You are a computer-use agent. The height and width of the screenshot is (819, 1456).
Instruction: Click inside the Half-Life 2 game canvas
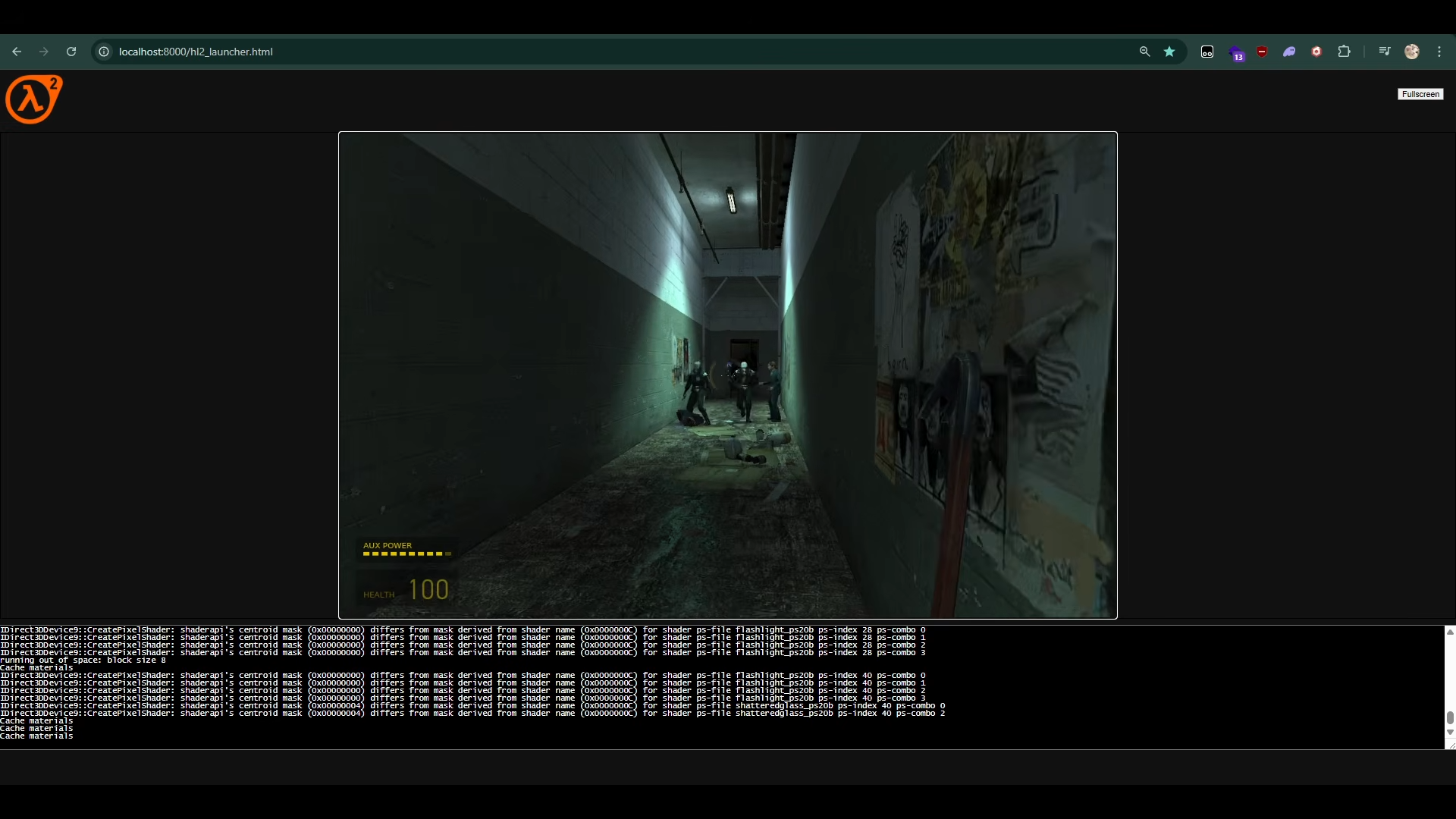pyautogui.click(x=728, y=375)
